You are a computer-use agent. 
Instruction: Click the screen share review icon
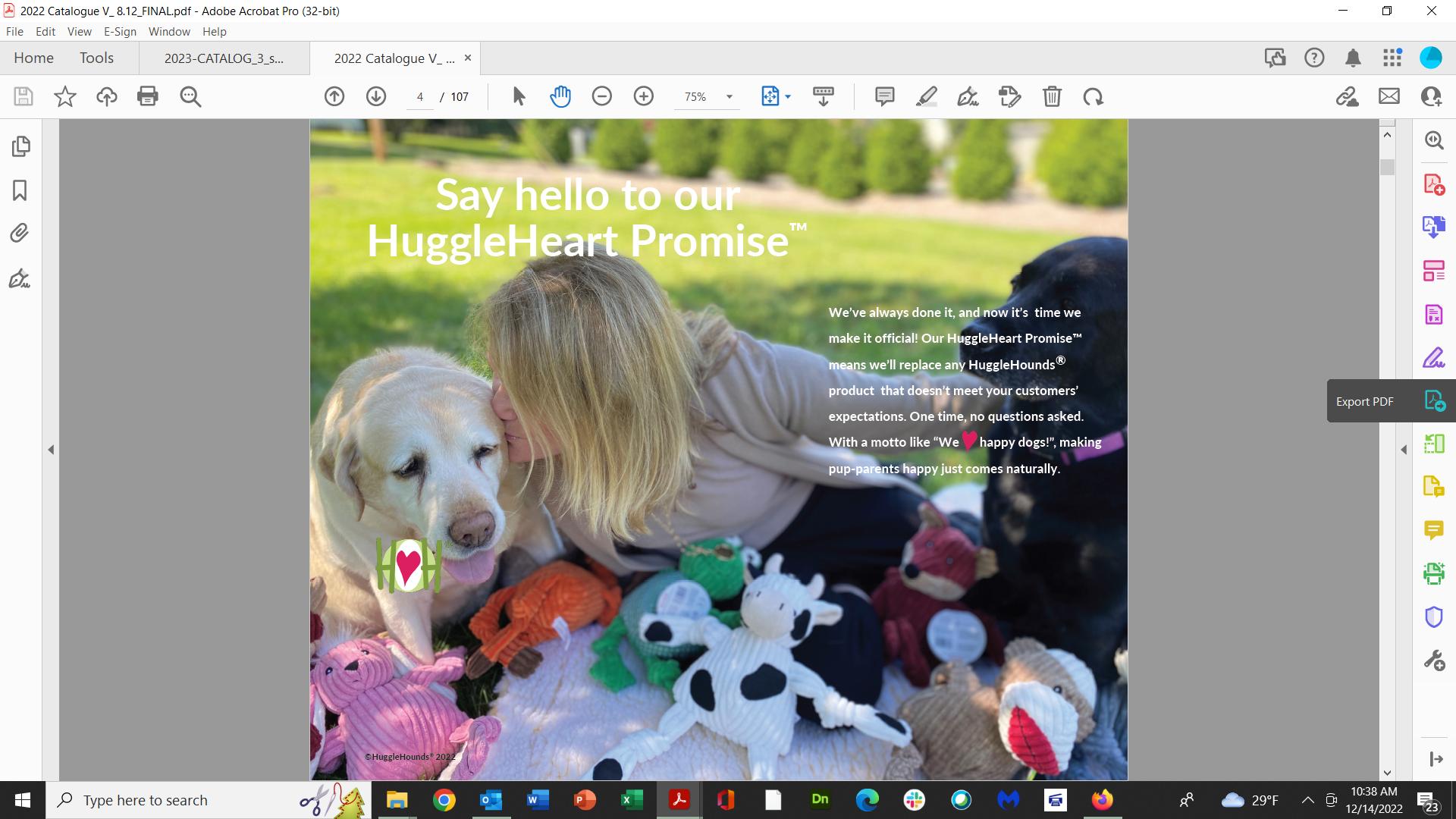click(x=1275, y=58)
